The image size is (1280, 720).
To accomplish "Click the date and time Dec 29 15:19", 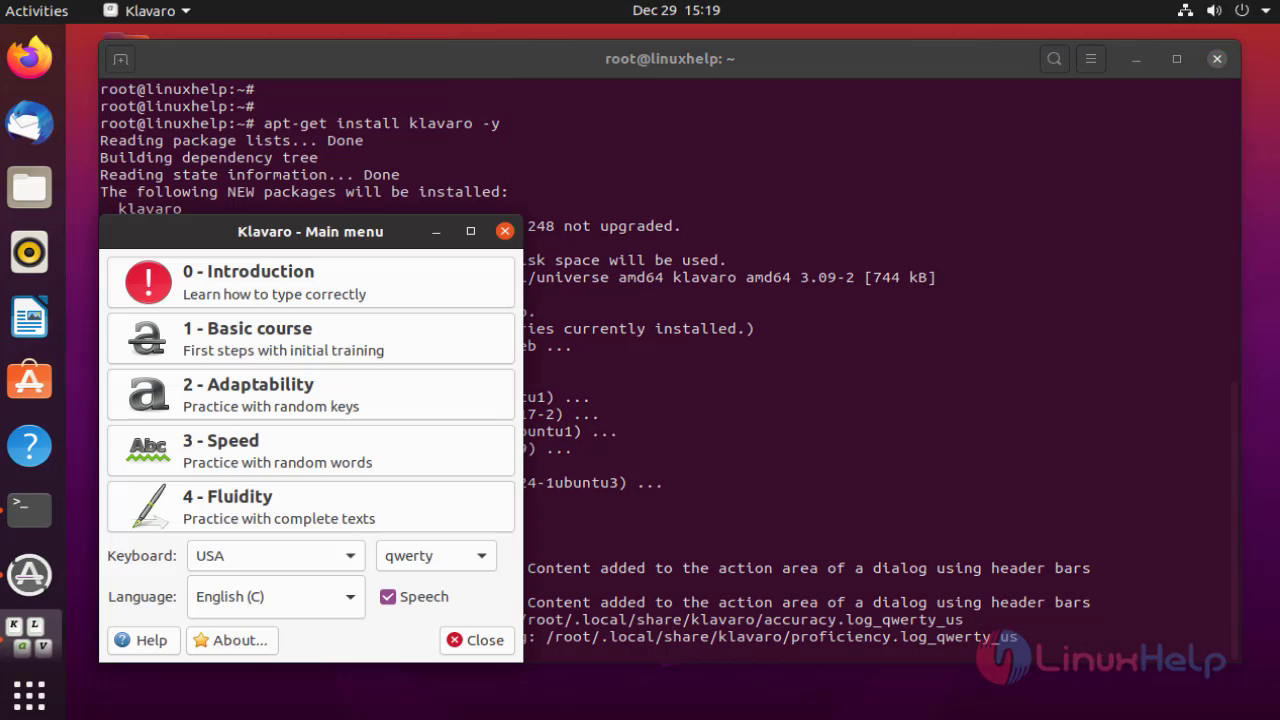I will 676,11.
